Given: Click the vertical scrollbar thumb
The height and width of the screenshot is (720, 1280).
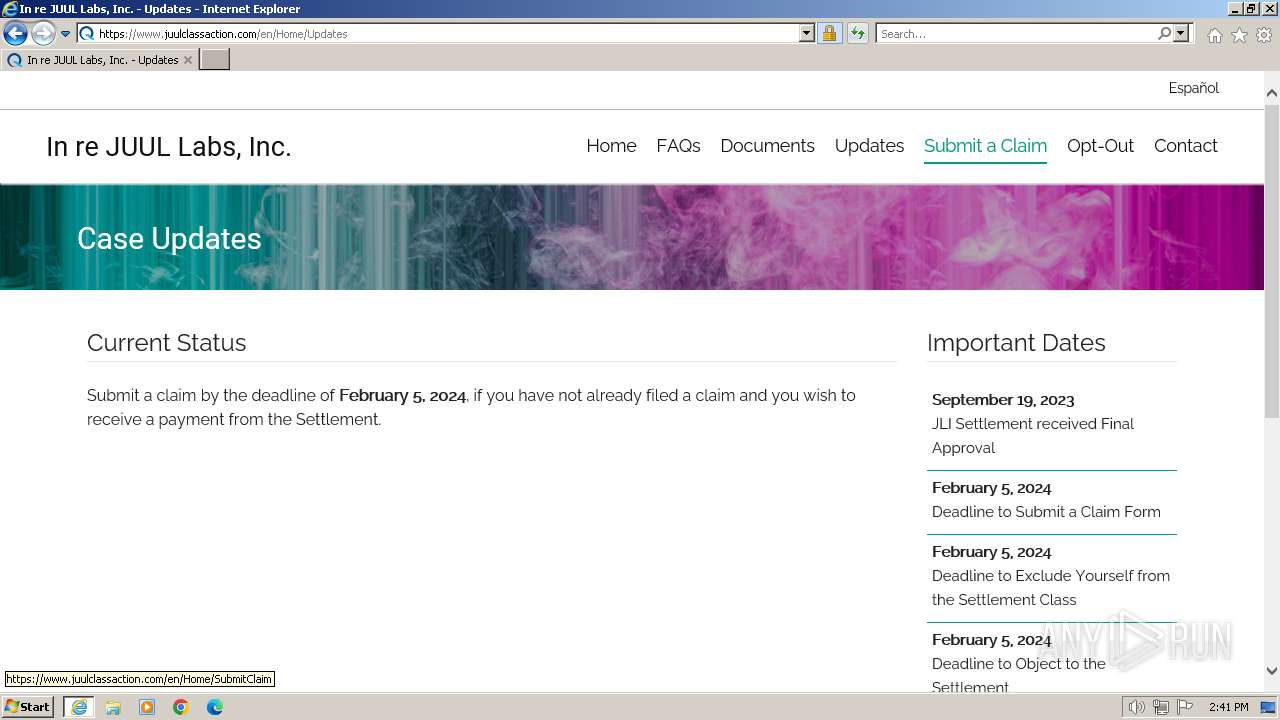Looking at the screenshot, I should (1272, 260).
